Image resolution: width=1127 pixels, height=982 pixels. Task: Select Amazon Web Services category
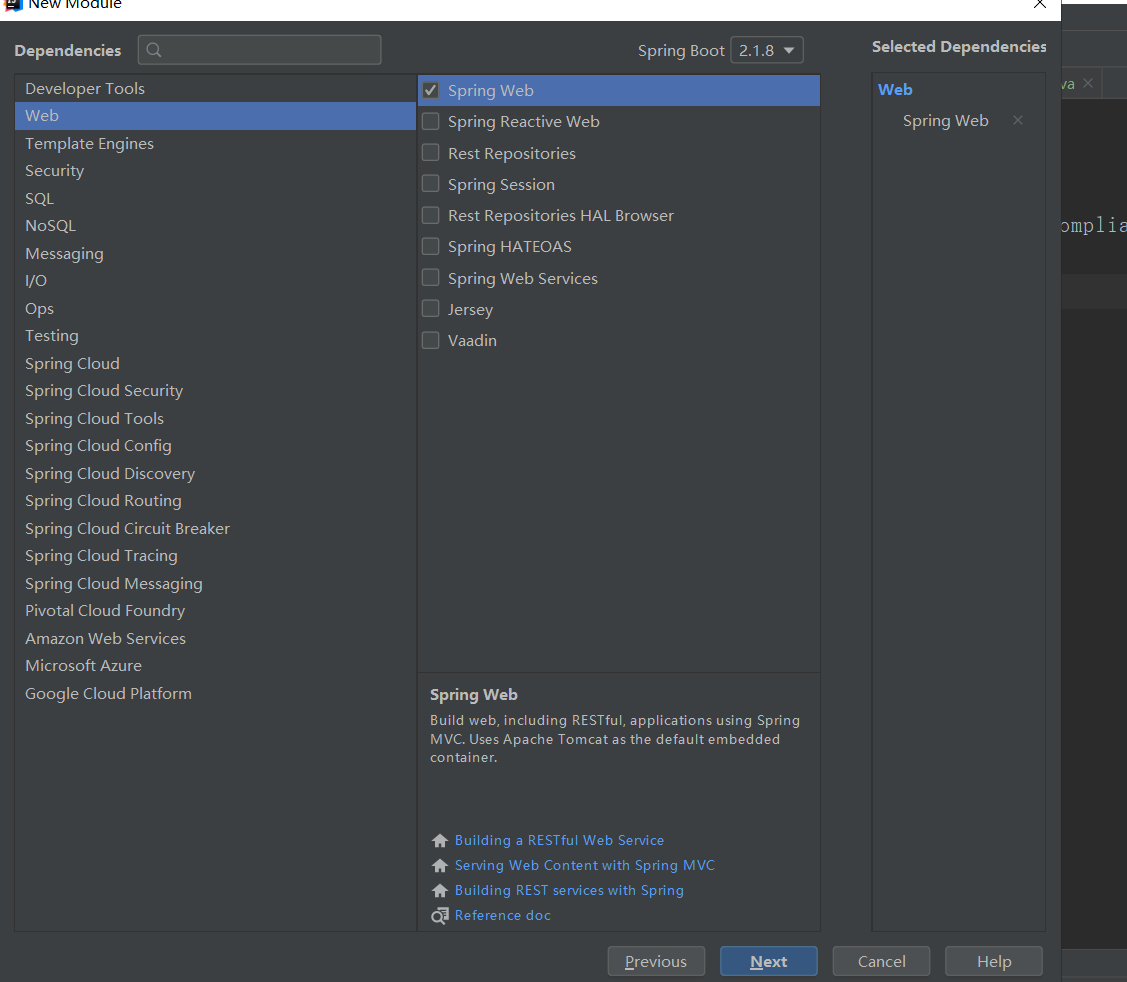pyautogui.click(x=215, y=638)
